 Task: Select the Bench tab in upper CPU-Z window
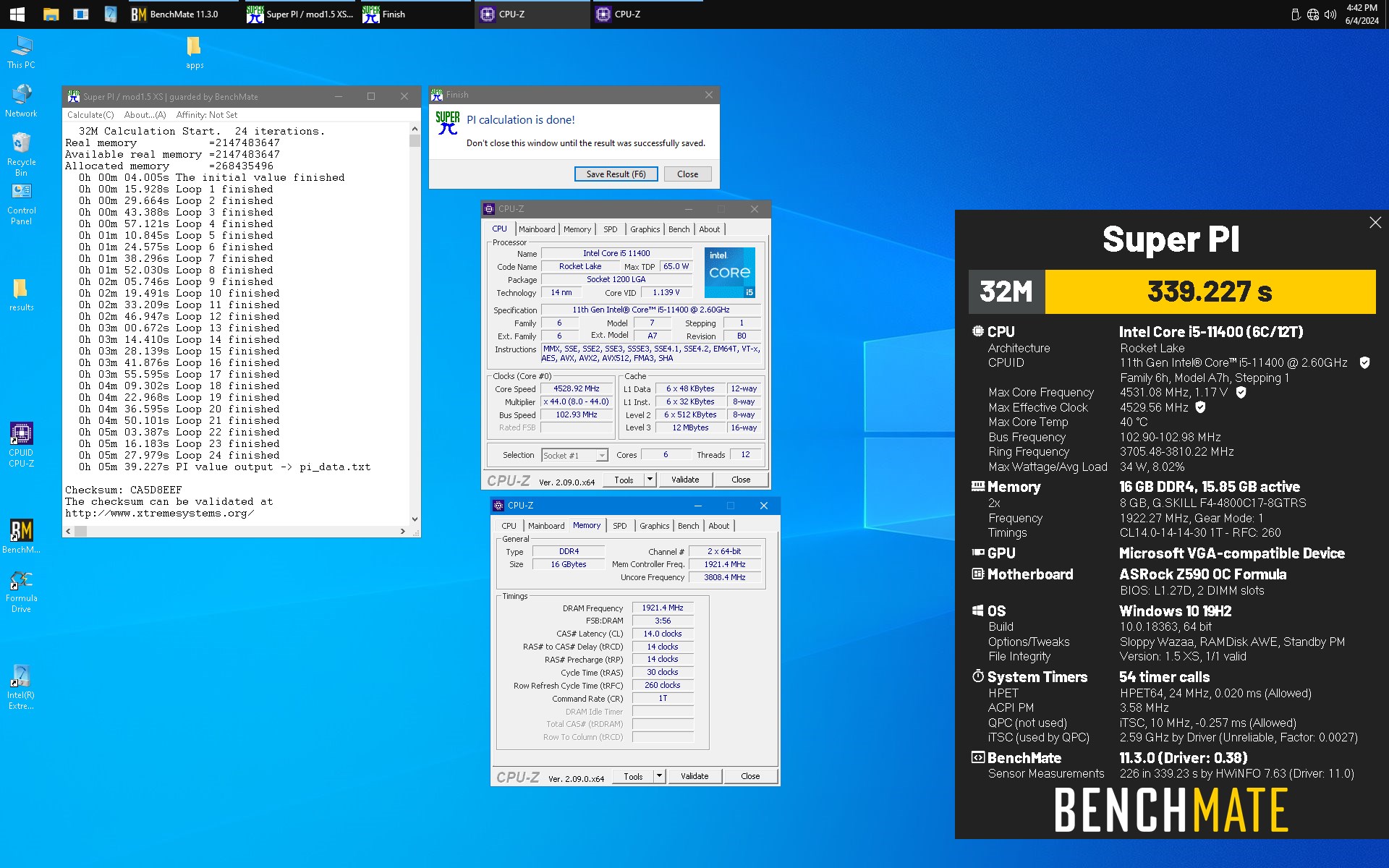tap(679, 229)
